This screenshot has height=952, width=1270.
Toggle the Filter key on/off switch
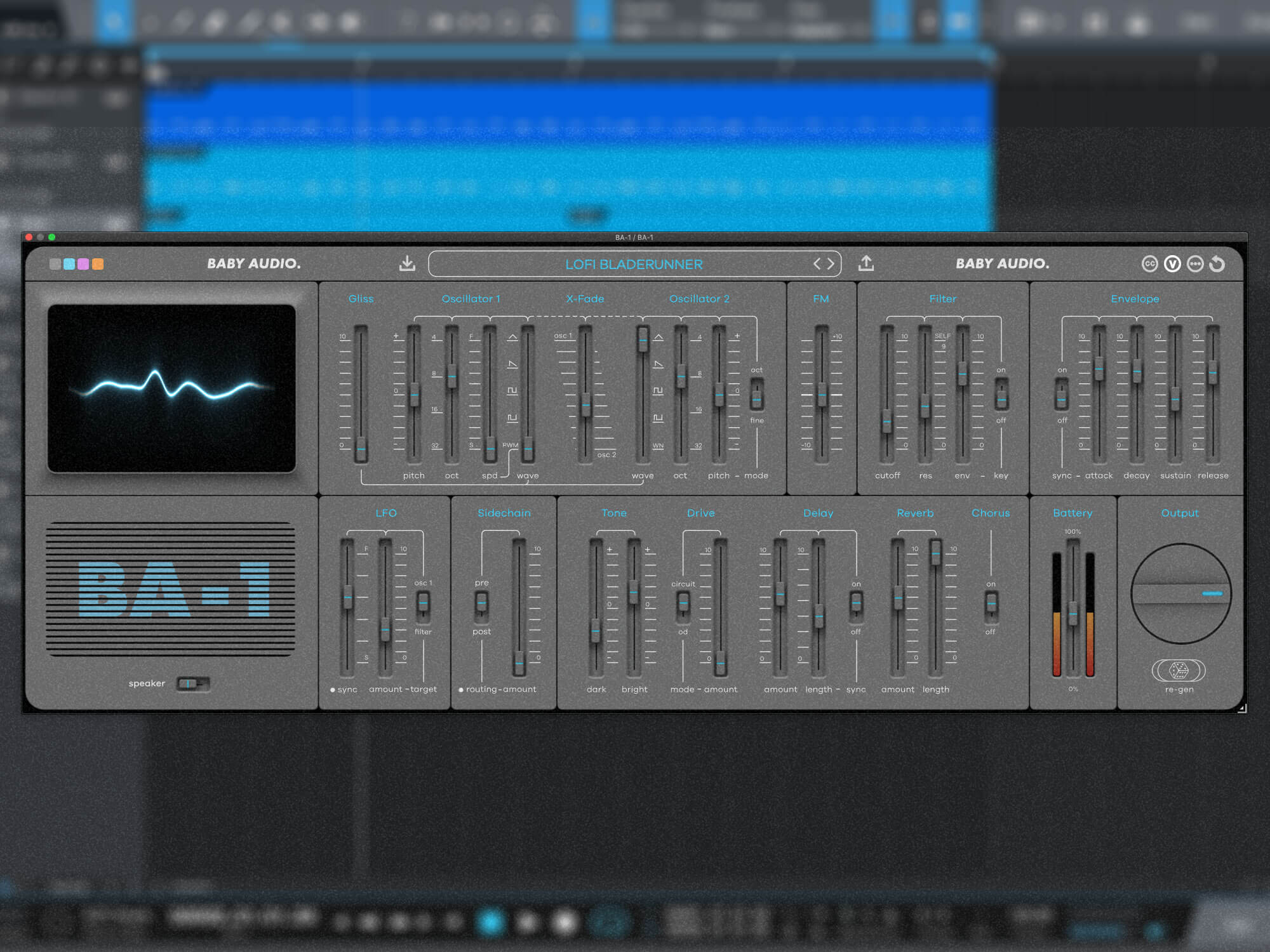click(1001, 395)
